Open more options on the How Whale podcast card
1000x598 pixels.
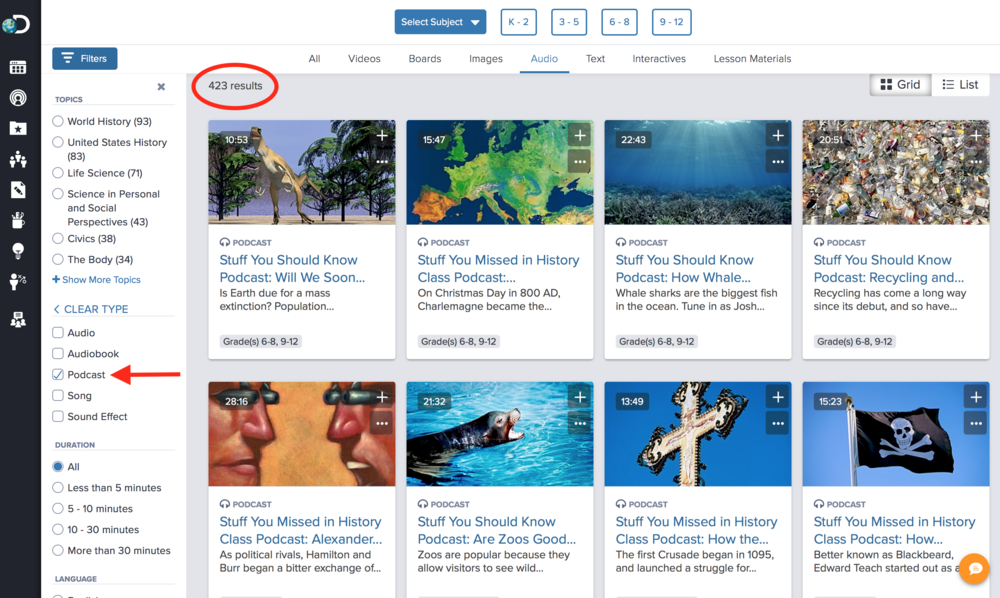pyautogui.click(x=778, y=161)
